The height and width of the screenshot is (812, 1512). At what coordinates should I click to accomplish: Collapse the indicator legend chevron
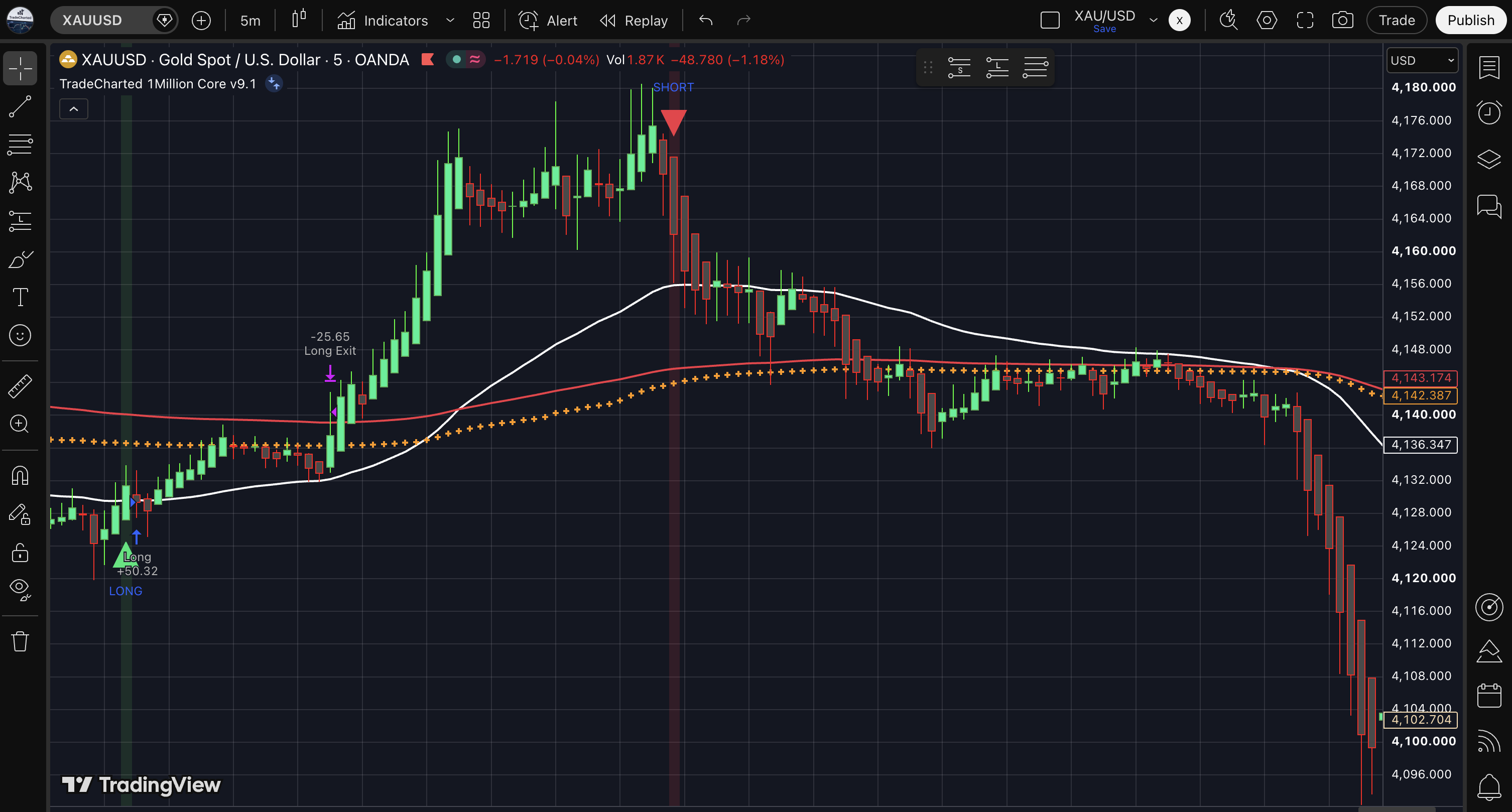pyautogui.click(x=74, y=109)
